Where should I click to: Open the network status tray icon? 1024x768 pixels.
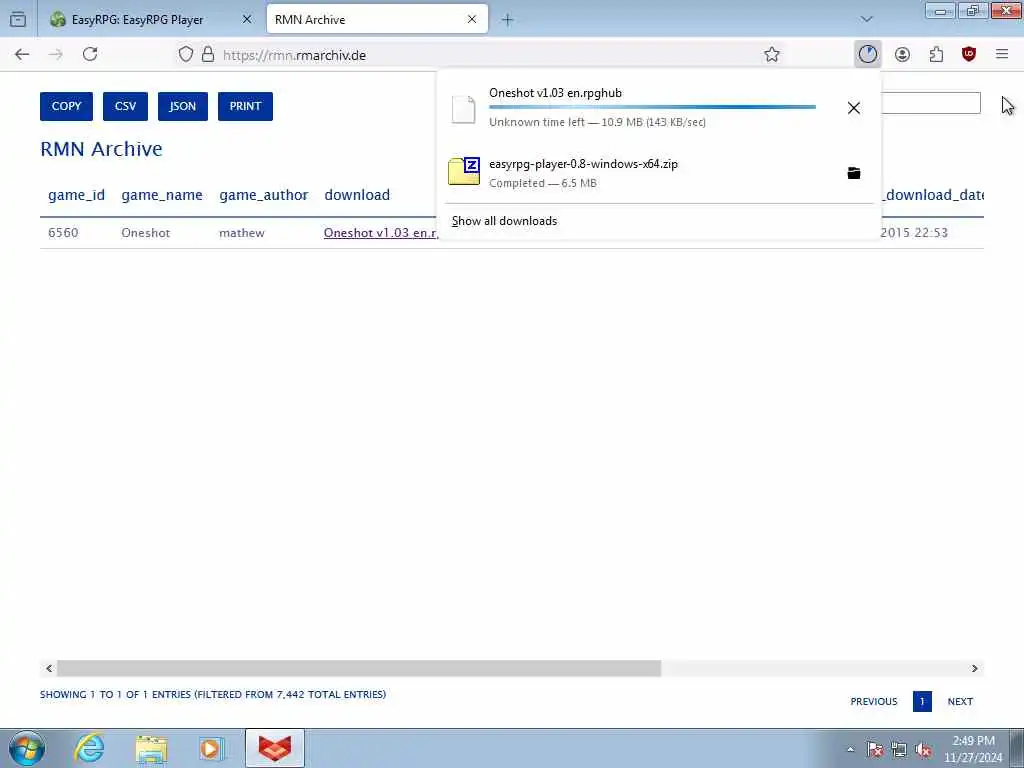point(899,750)
